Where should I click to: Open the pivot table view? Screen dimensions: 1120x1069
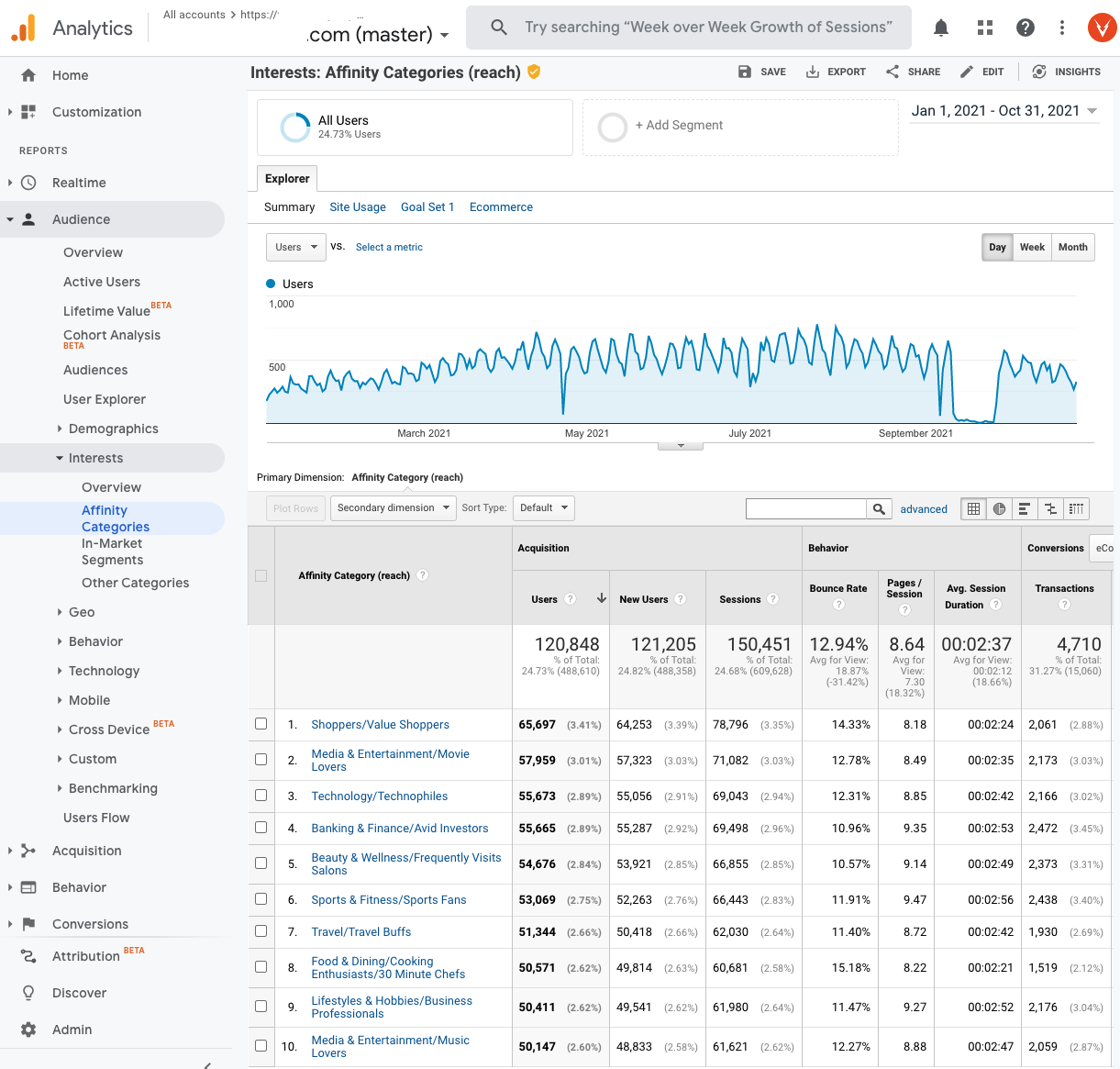[1076, 508]
